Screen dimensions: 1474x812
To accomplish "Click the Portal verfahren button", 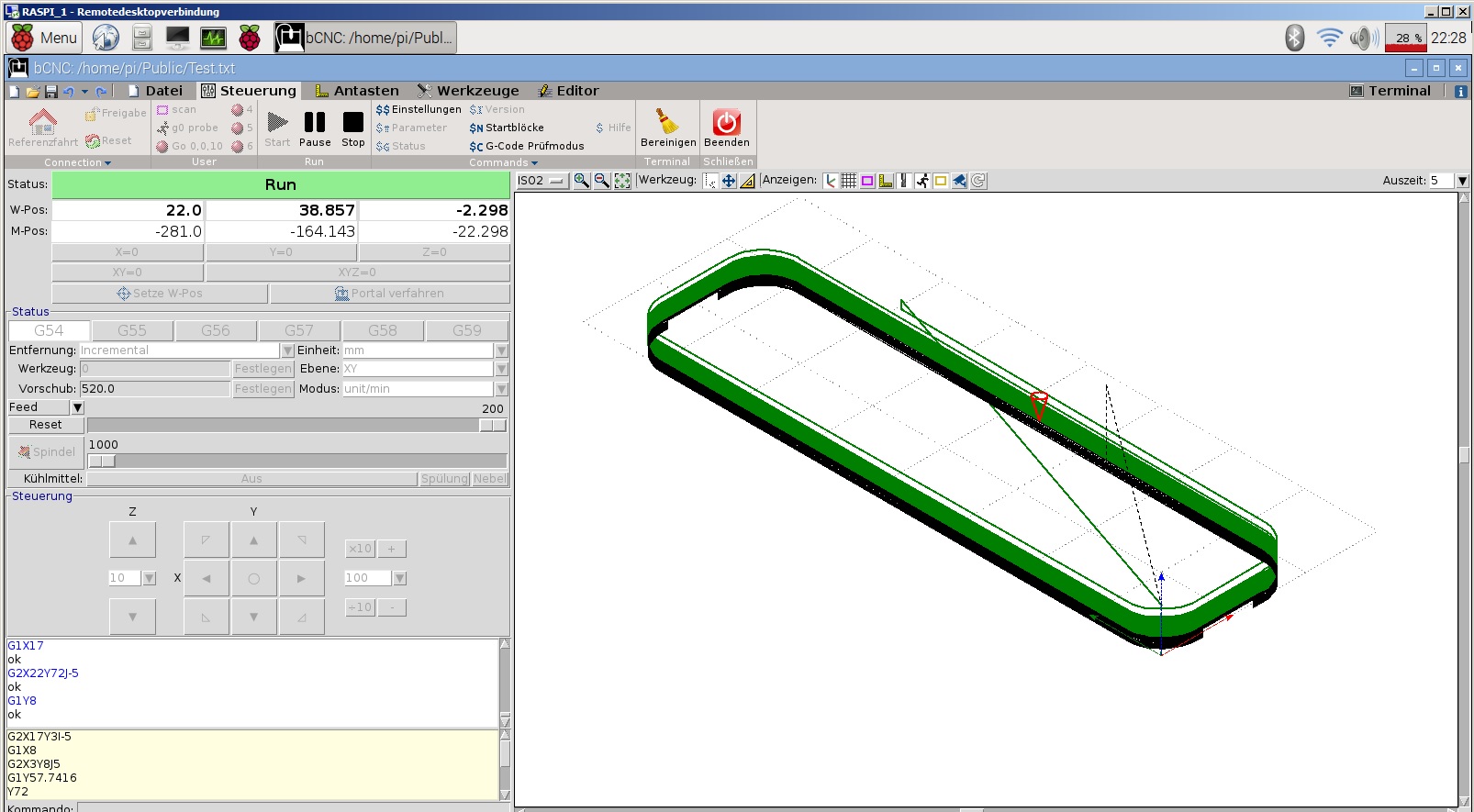I will coord(390,294).
